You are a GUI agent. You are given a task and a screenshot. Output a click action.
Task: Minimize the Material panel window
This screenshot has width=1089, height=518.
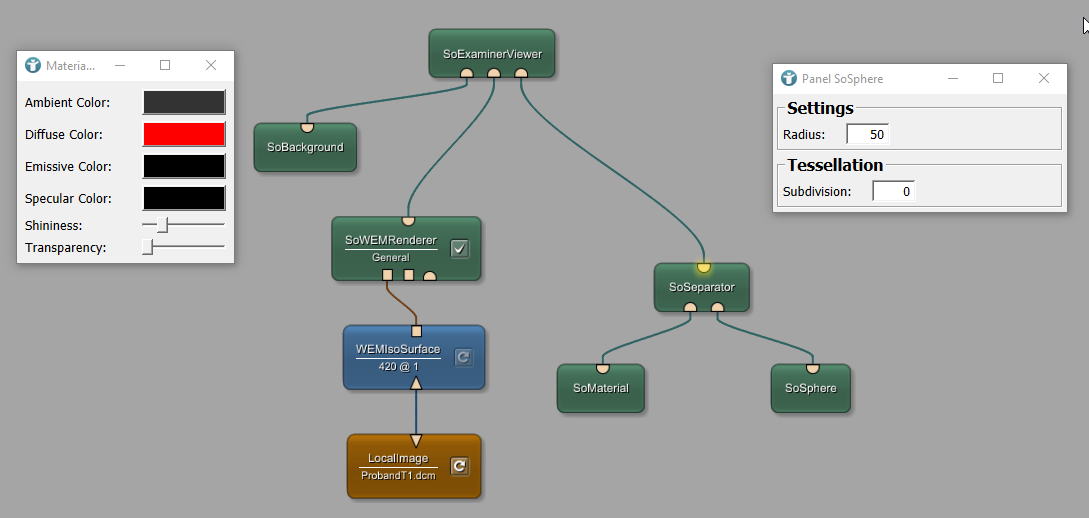tap(120, 66)
